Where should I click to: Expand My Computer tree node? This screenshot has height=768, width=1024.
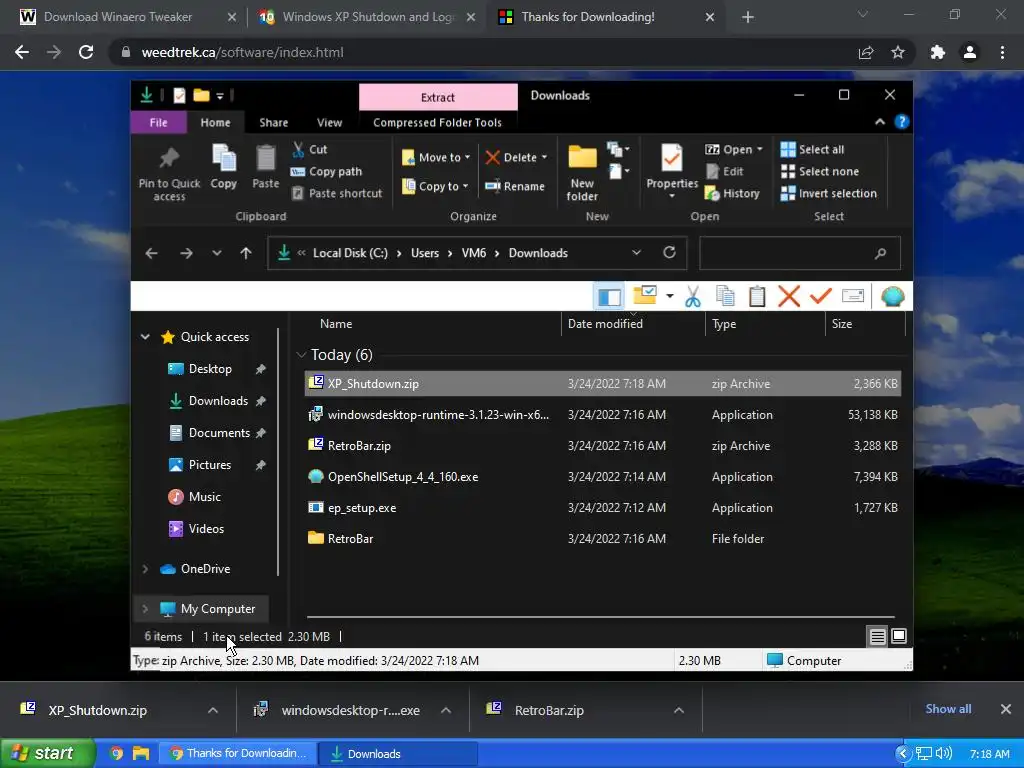point(145,609)
